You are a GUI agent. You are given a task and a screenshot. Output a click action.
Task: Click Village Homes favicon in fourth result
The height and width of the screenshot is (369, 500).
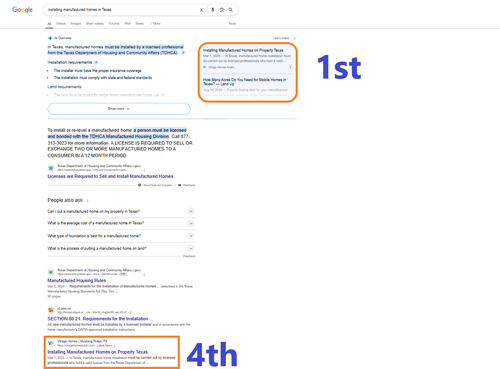tap(51, 343)
